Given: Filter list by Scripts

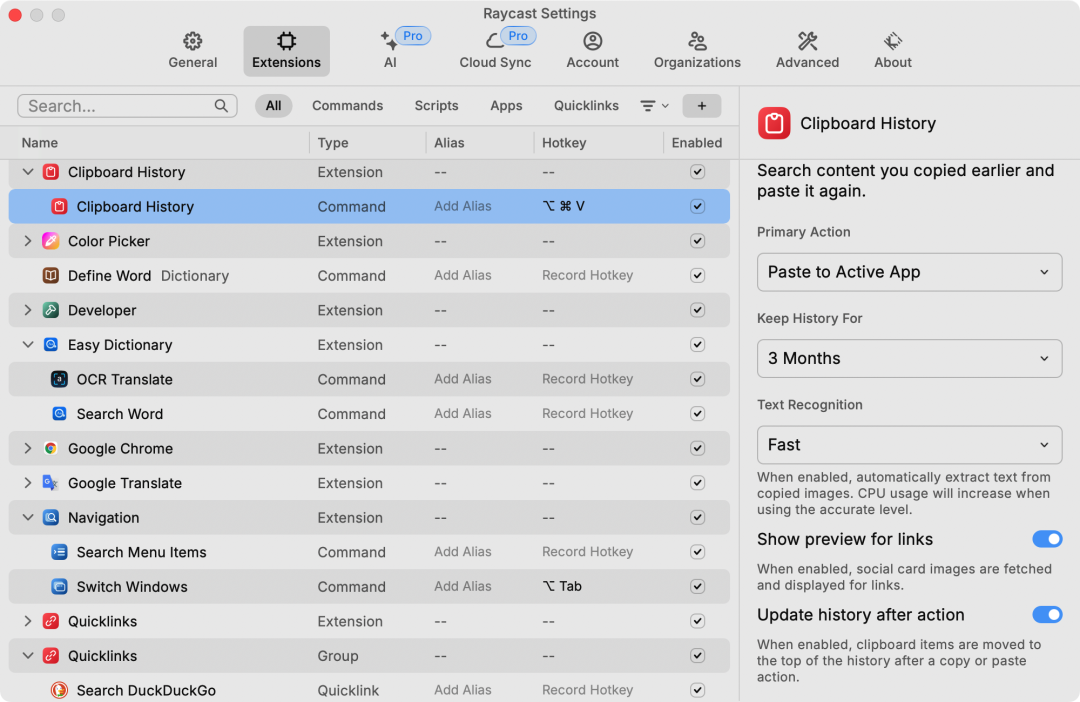Looking at the screenshot, I should point(436,105).
